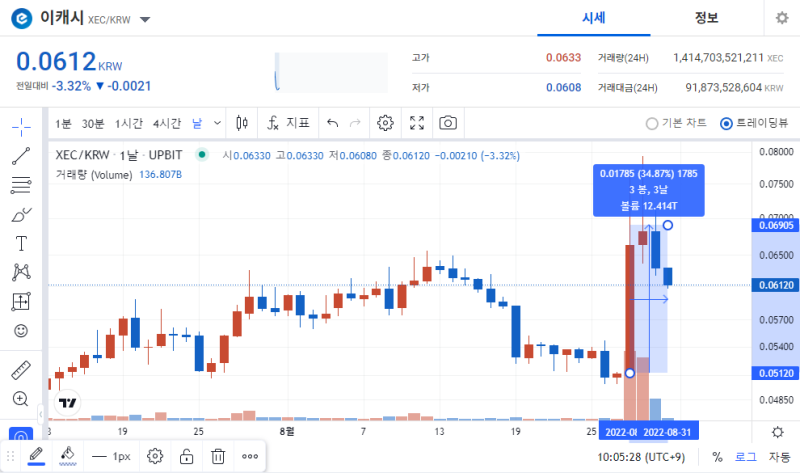Screen dimensions: 800x473
Task: Set the interval to 1시간
Action: click(129, 123)
